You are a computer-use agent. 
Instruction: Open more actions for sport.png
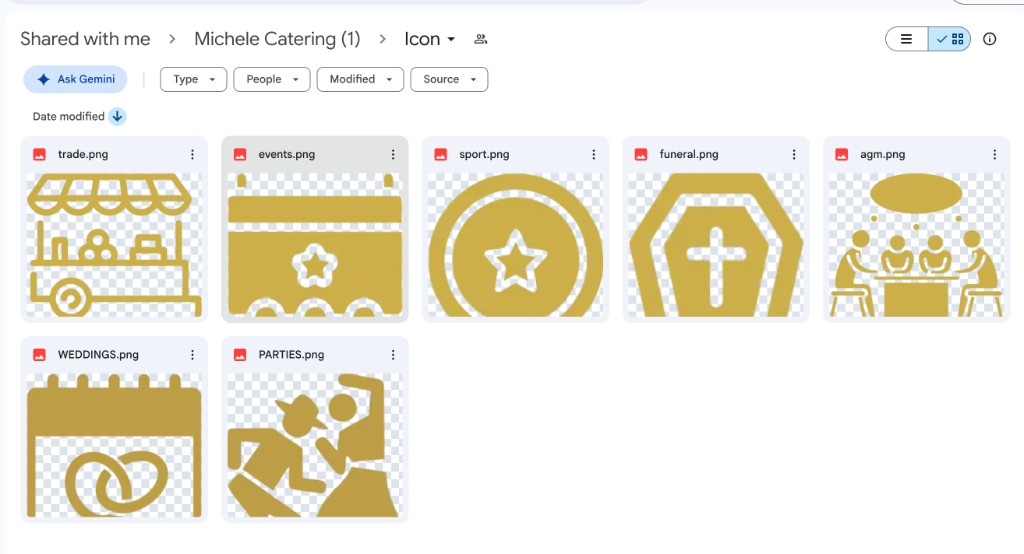point(593,154)
